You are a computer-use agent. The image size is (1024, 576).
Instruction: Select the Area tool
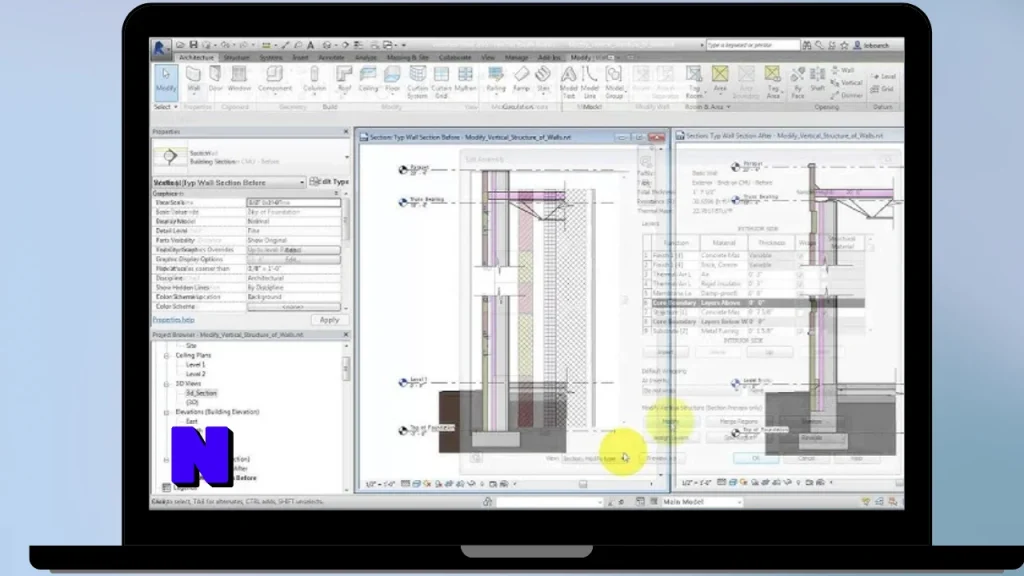tap(720, 80)
